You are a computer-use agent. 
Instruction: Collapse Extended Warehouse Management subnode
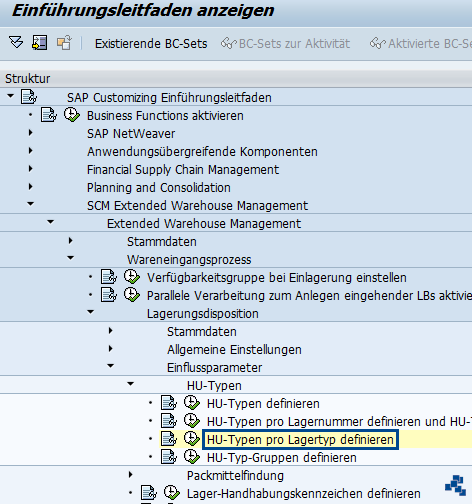pos(51,222)
